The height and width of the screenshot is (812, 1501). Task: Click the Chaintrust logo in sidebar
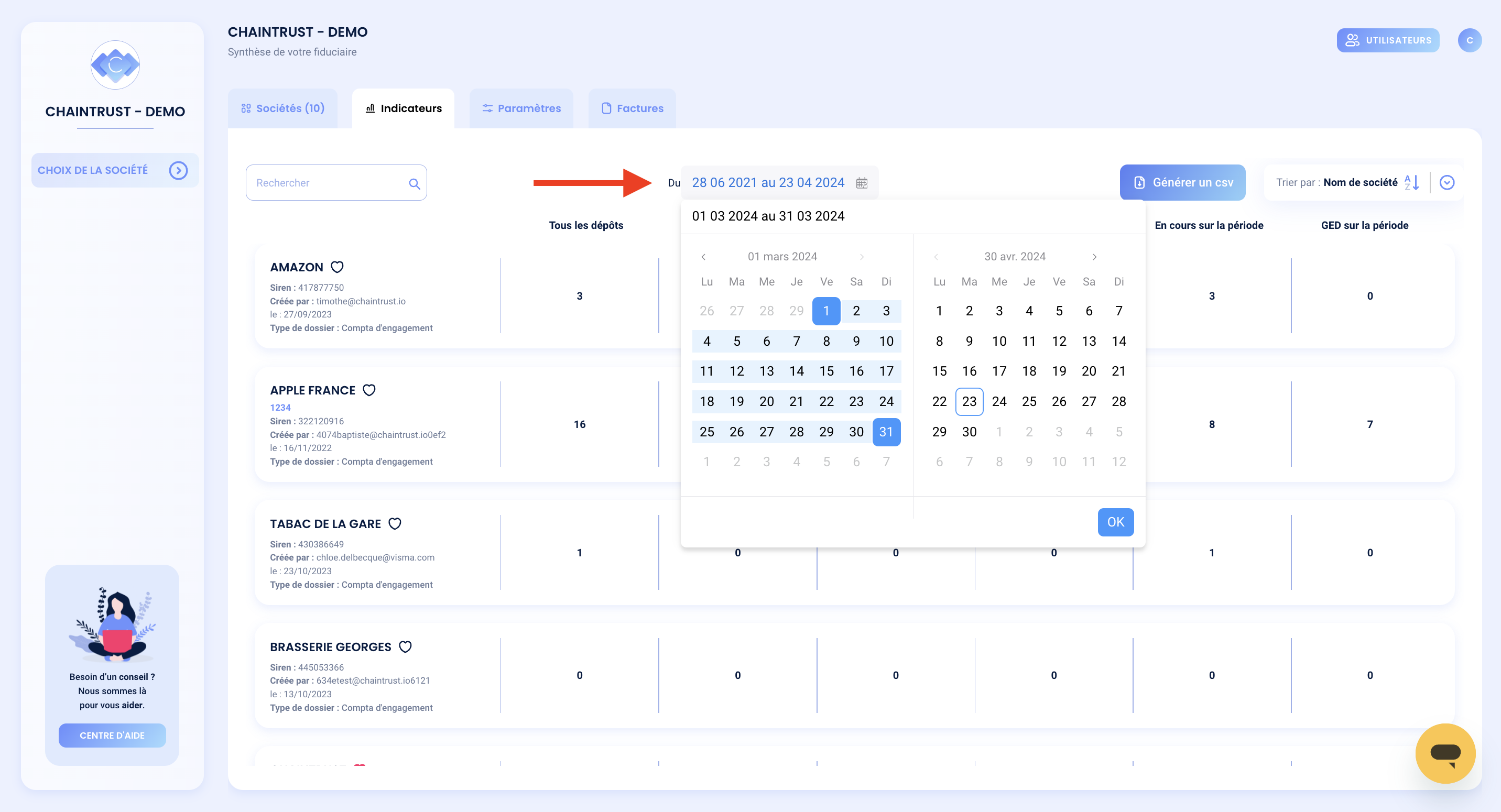pos(115,64)
